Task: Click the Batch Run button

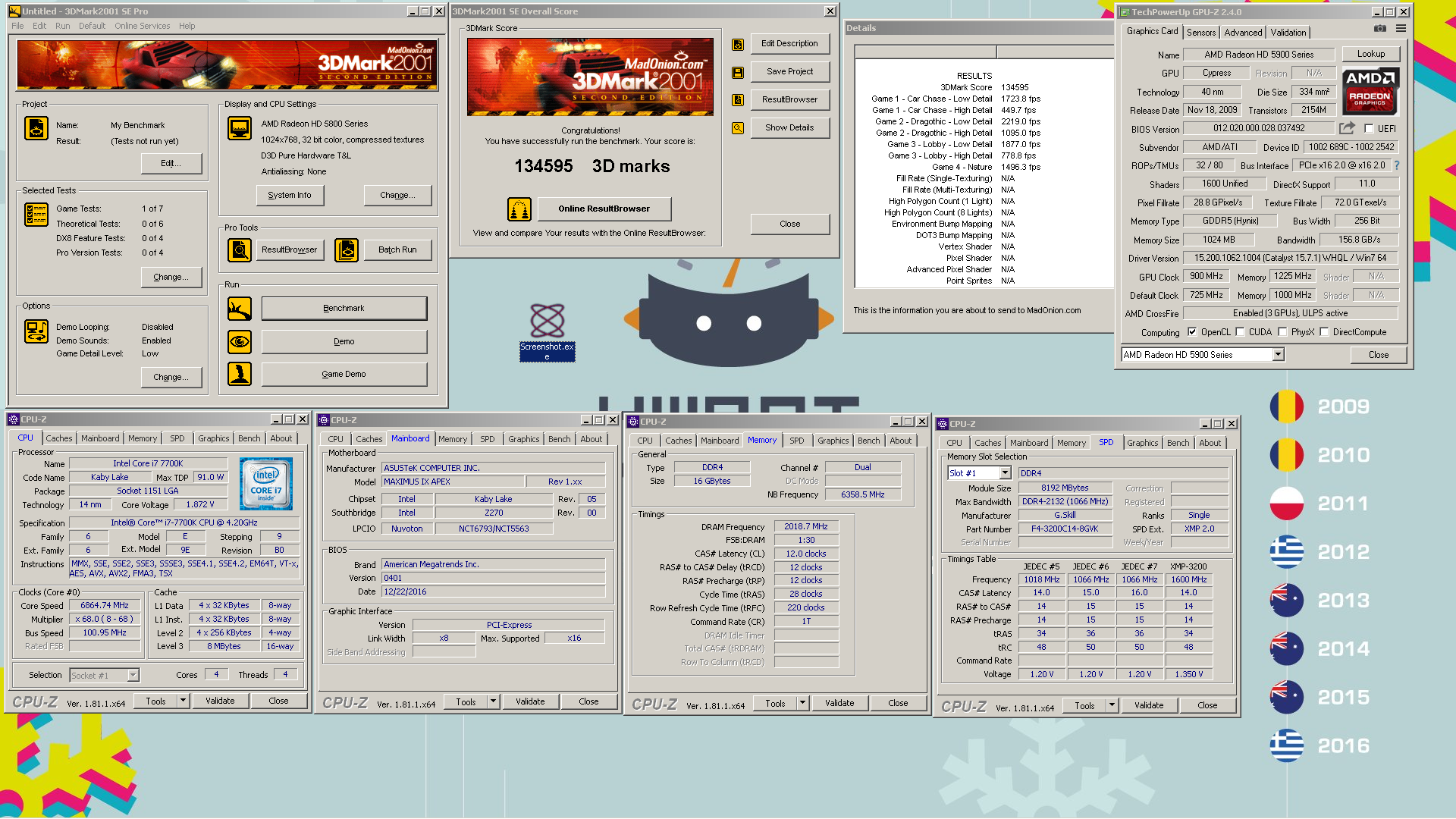Action: [x=397, y=249]
